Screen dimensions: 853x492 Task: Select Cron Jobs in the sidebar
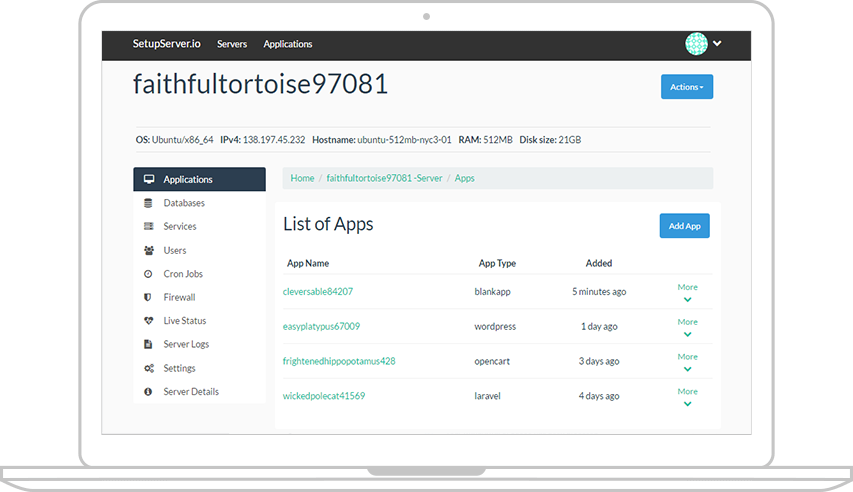pyautogui.click(x=199, y=274)
